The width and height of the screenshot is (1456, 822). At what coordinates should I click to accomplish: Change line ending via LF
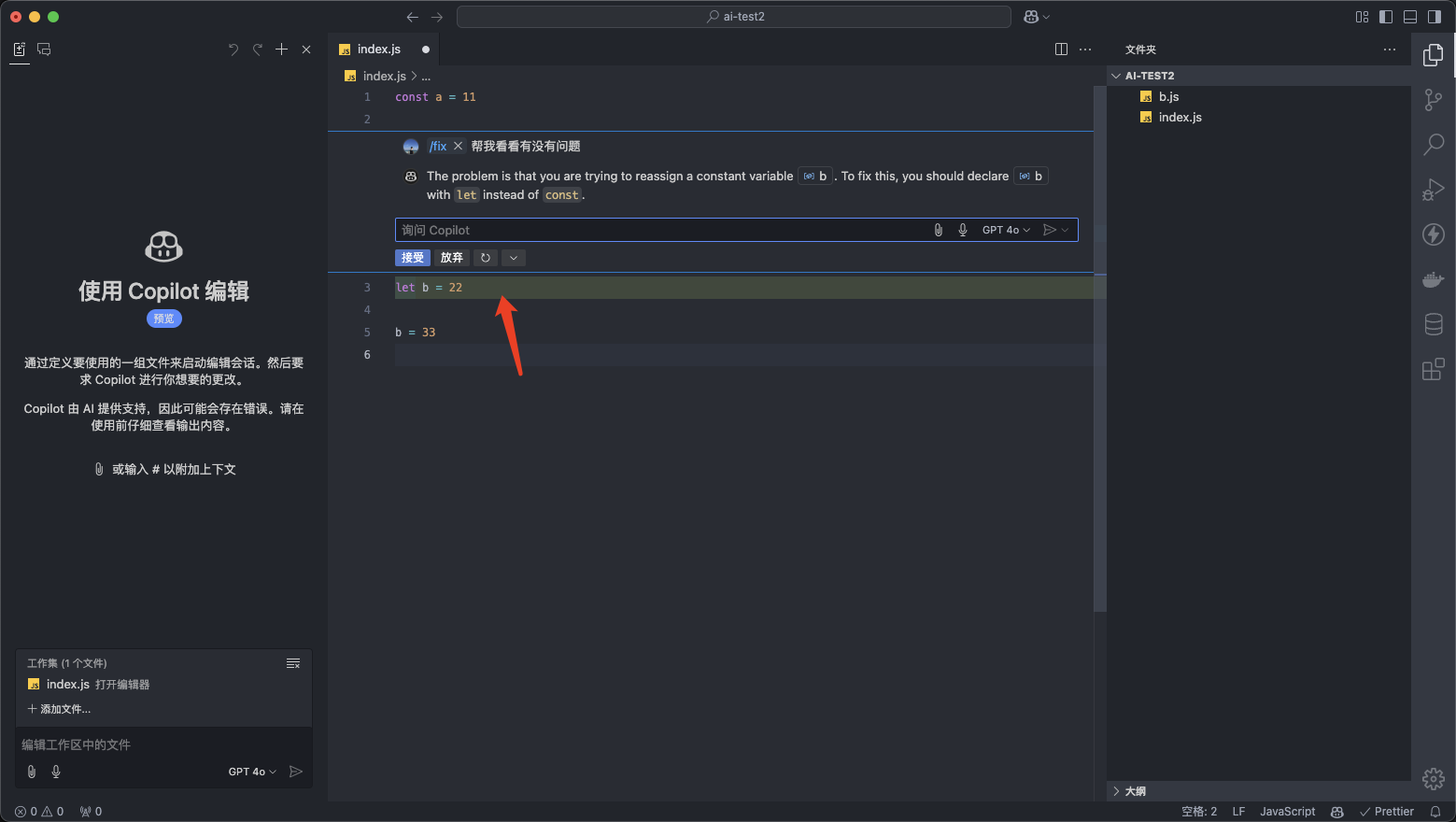coord(1238,812)
